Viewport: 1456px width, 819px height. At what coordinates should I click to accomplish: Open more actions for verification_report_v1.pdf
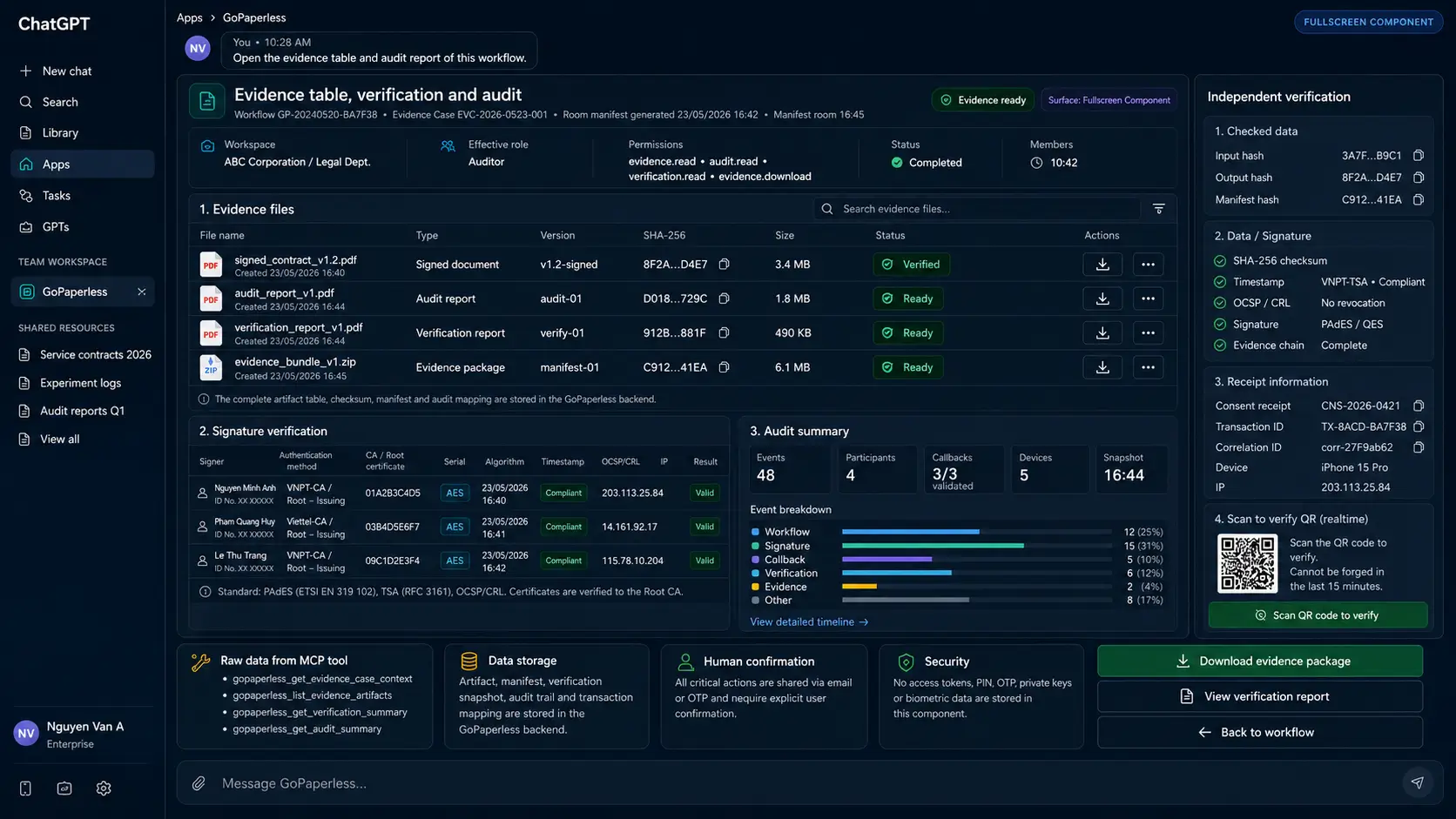pyautogui.click(x=1148, y=332)
